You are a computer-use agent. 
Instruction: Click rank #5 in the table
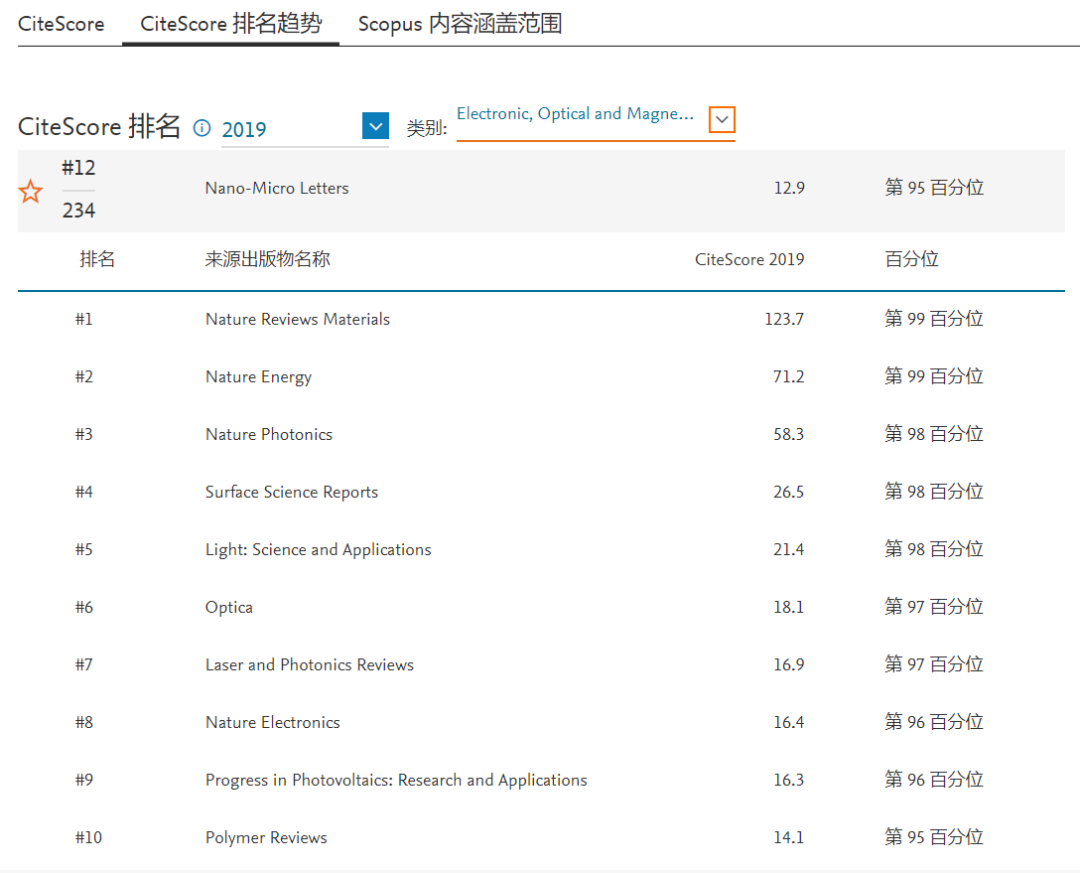click(x=84, y=550)
